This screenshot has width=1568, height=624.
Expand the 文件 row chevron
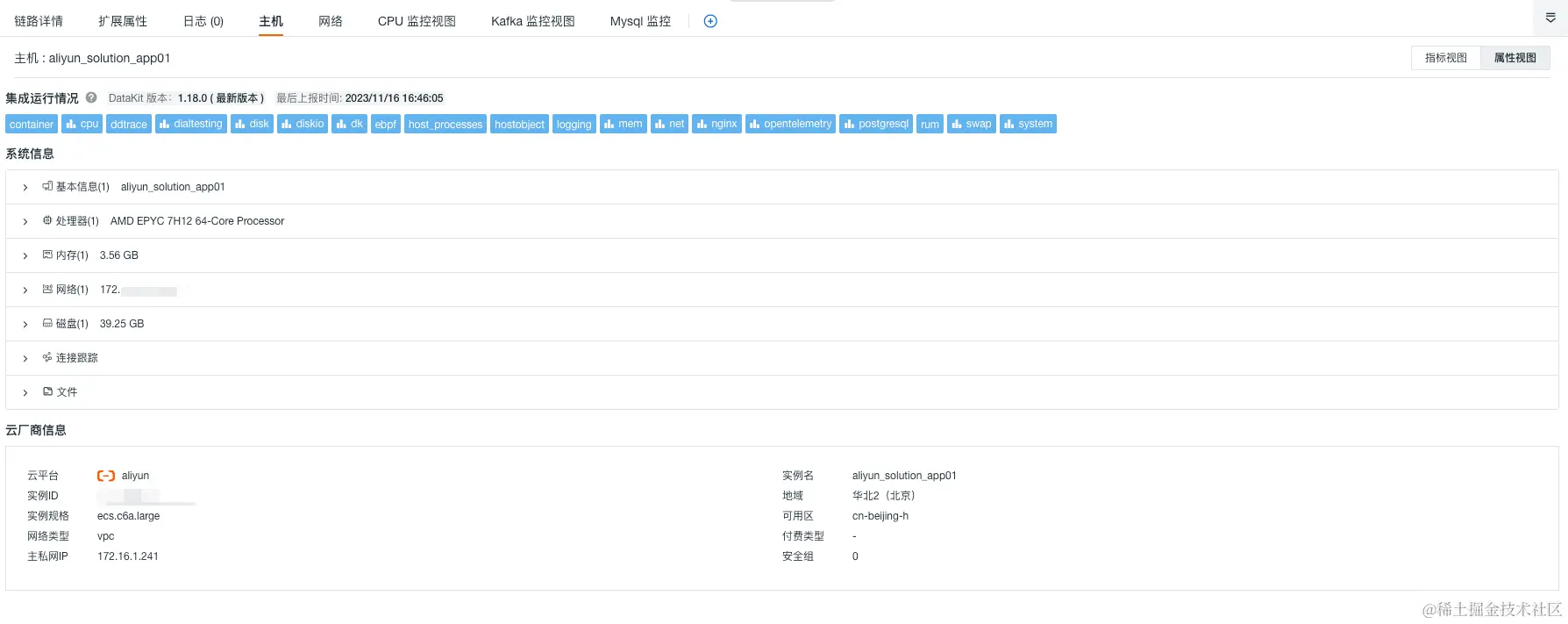pyautogui.click(x=25, y=392)
